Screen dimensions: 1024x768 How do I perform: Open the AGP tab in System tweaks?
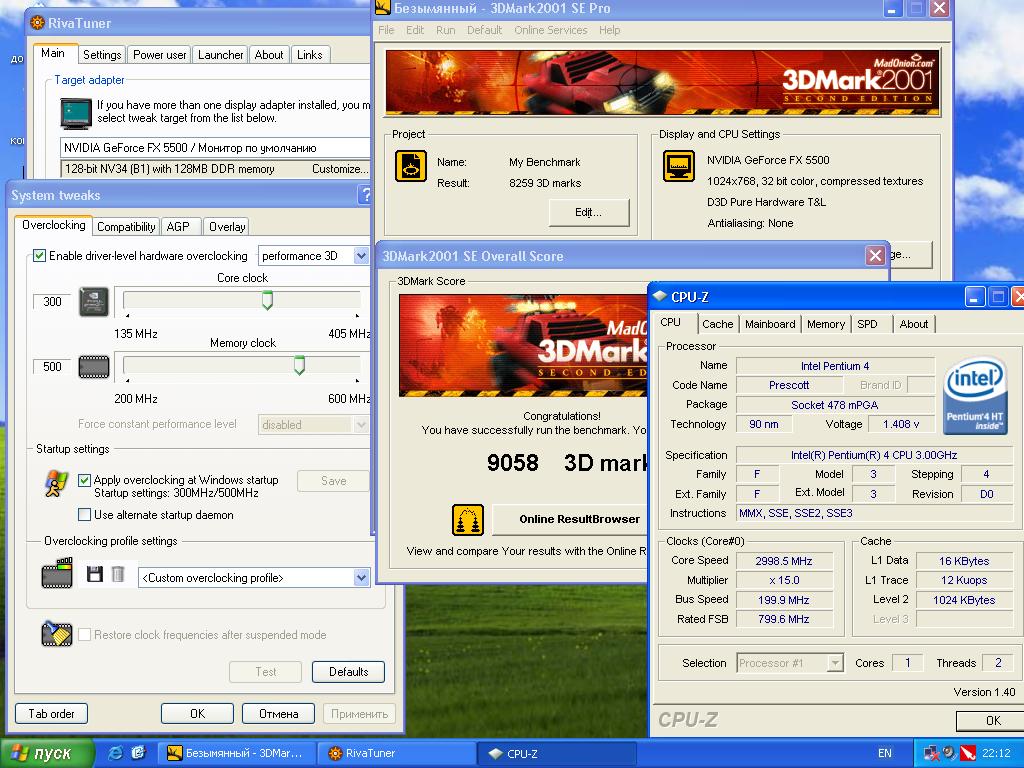tap(178, 227)
